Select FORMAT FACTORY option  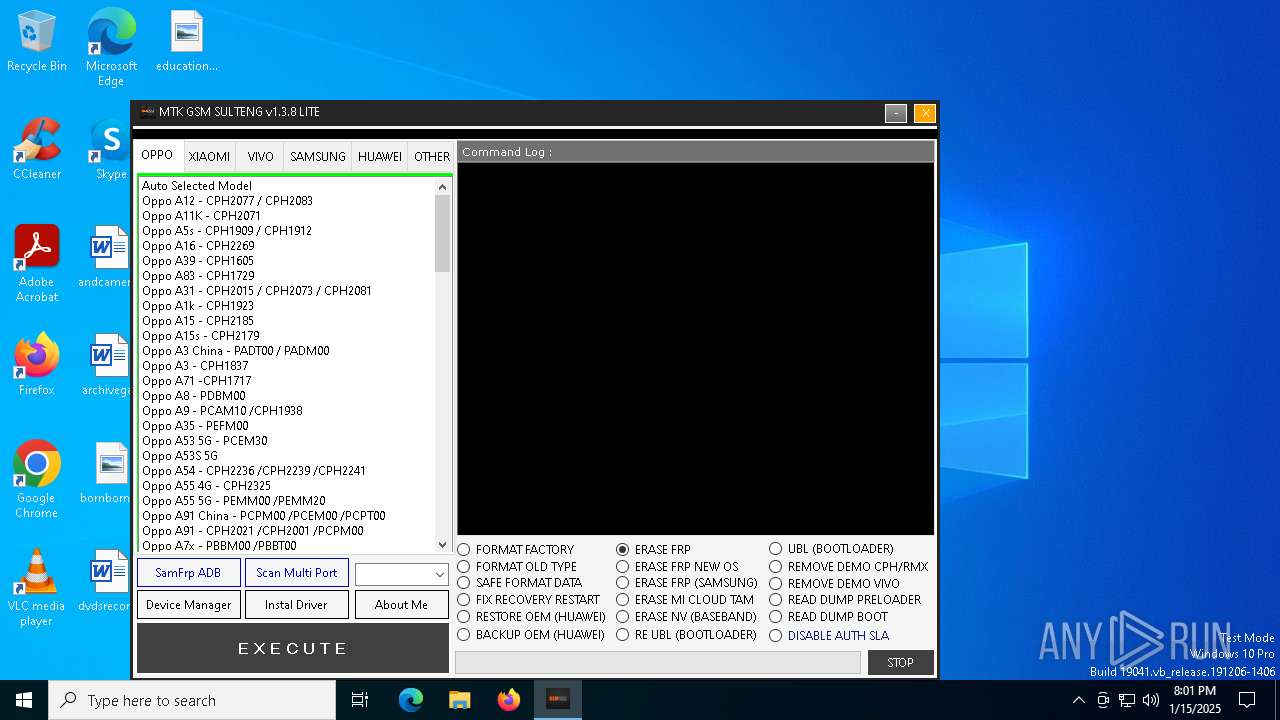pyautogui.click(x=516, y=550)
